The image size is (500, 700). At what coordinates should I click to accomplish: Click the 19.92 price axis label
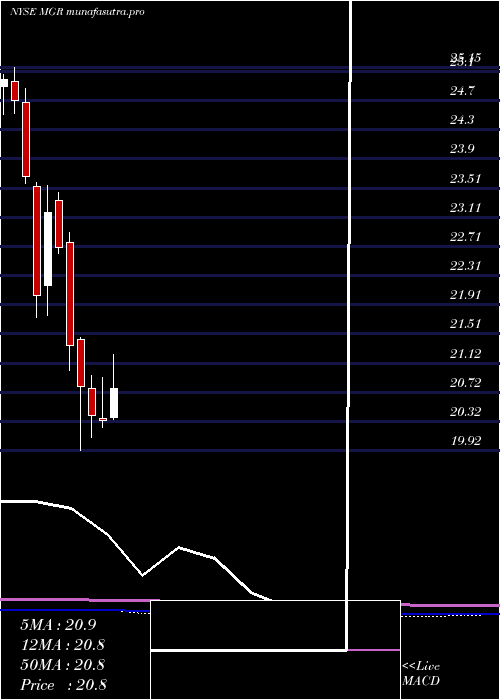tap(465, 441)
